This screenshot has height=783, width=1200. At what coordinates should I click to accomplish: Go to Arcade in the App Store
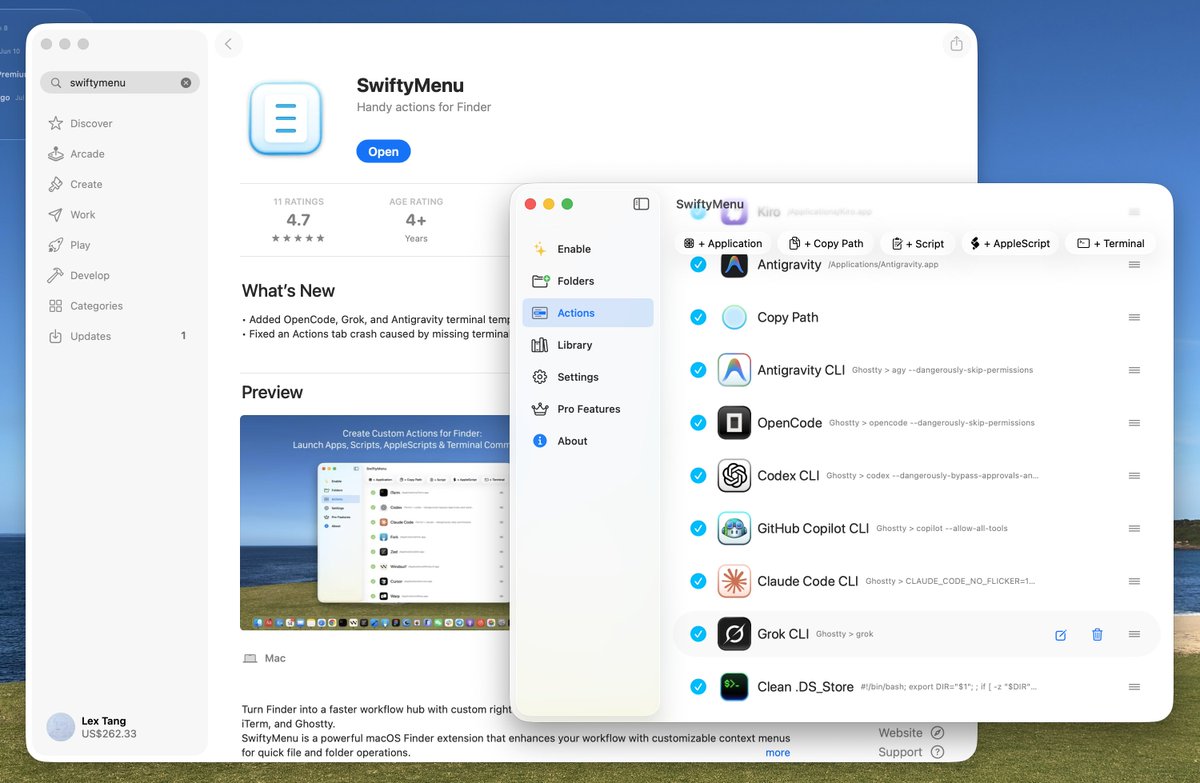click(x=118, y=154)
